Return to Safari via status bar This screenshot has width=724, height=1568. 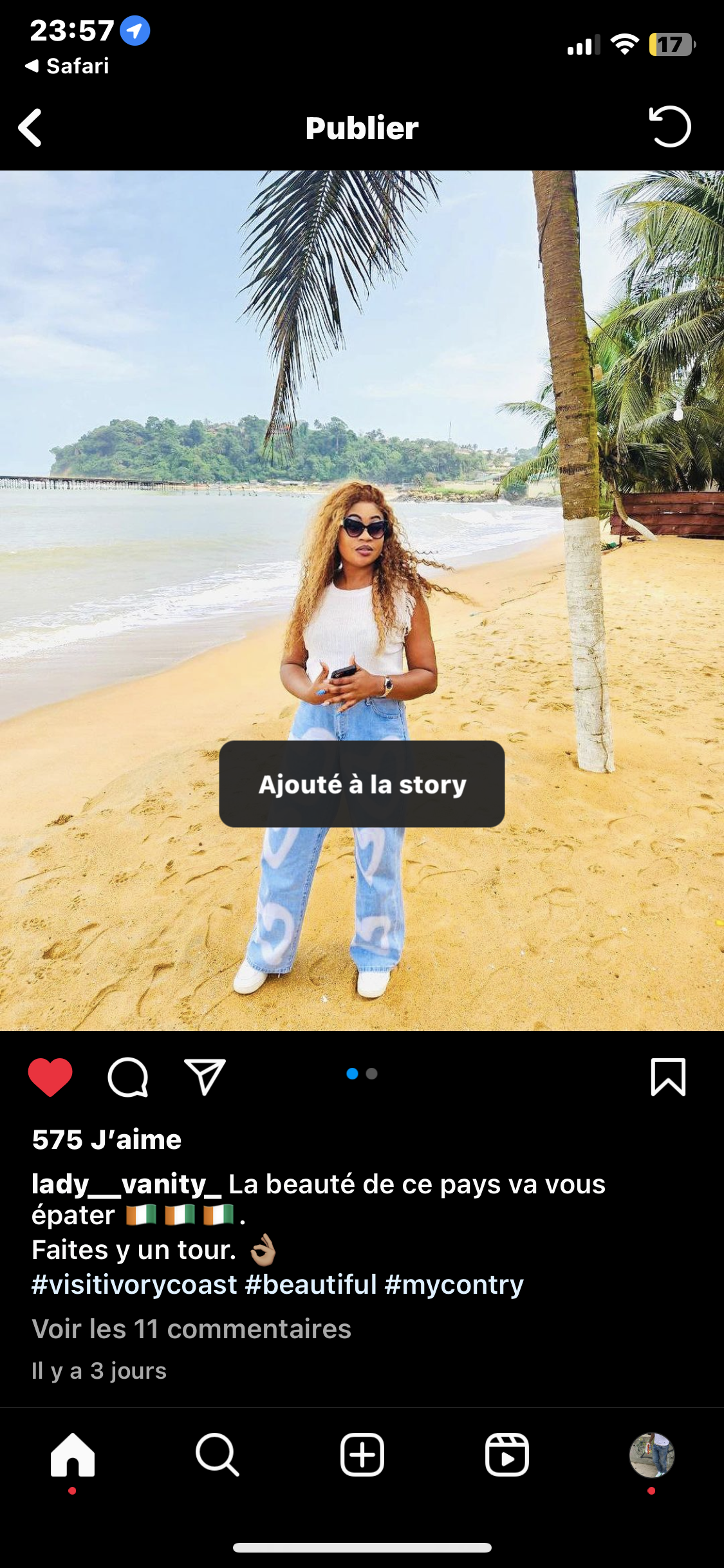coord(67,66)
